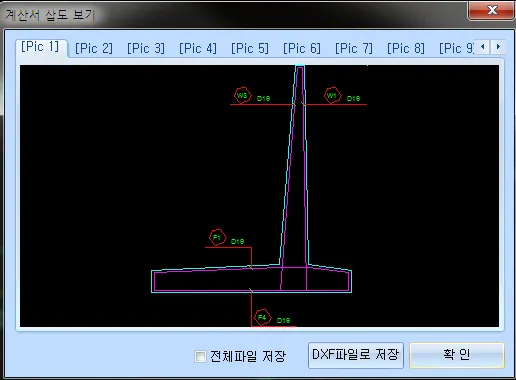Select the [Pic 4] tab
The width and height of the screenshot is (516, 380).
tap(198, 49)
